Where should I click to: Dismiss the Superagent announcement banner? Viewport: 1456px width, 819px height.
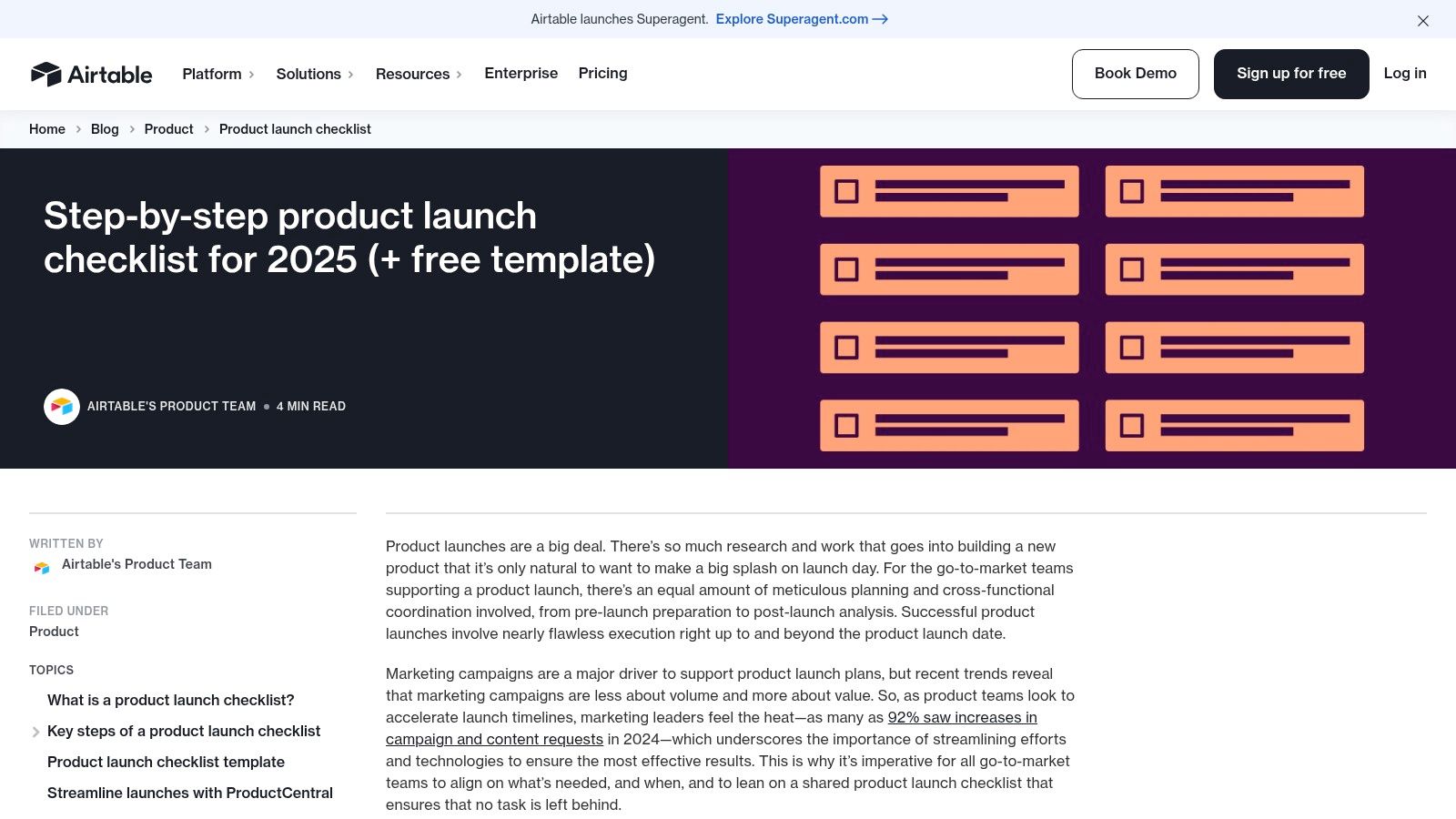(1423, 20)
